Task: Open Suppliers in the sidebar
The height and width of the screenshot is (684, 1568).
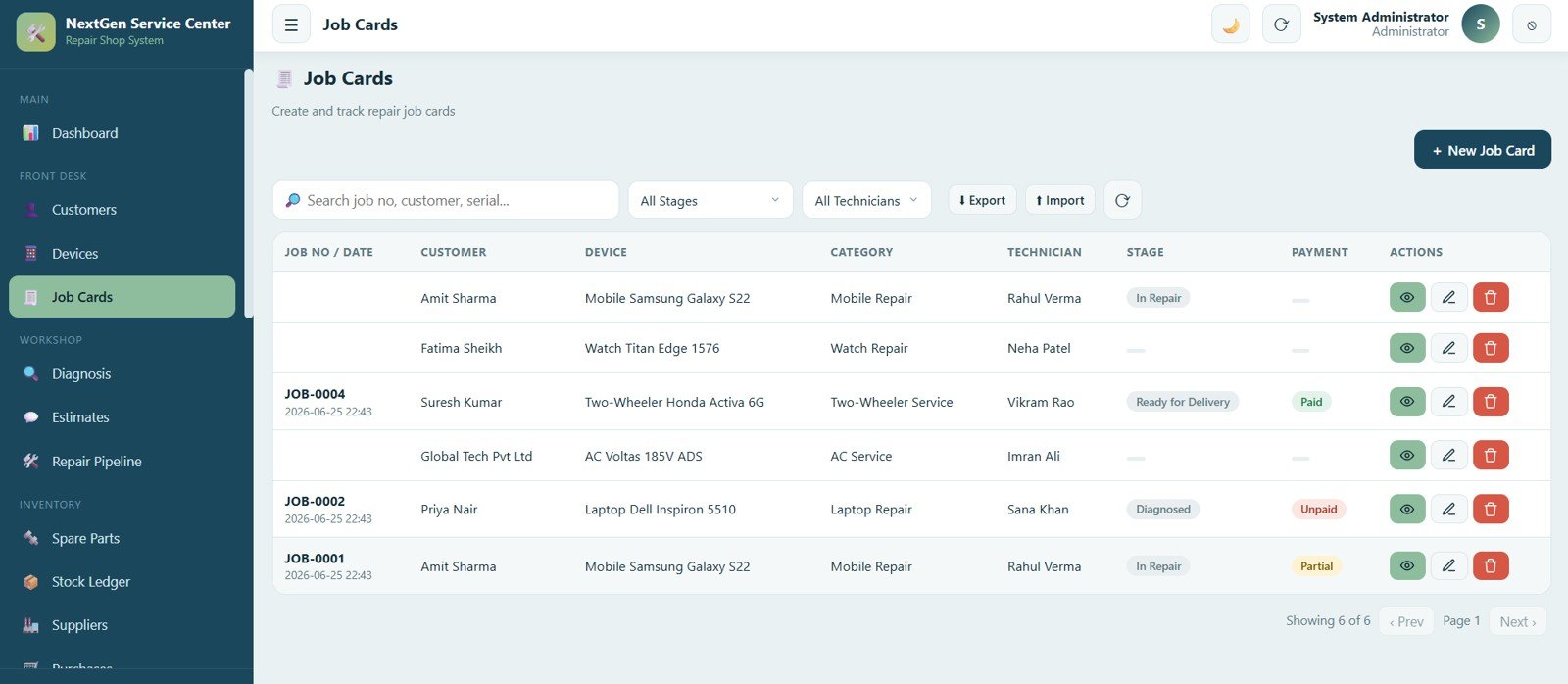Action: tap(122, 625)
